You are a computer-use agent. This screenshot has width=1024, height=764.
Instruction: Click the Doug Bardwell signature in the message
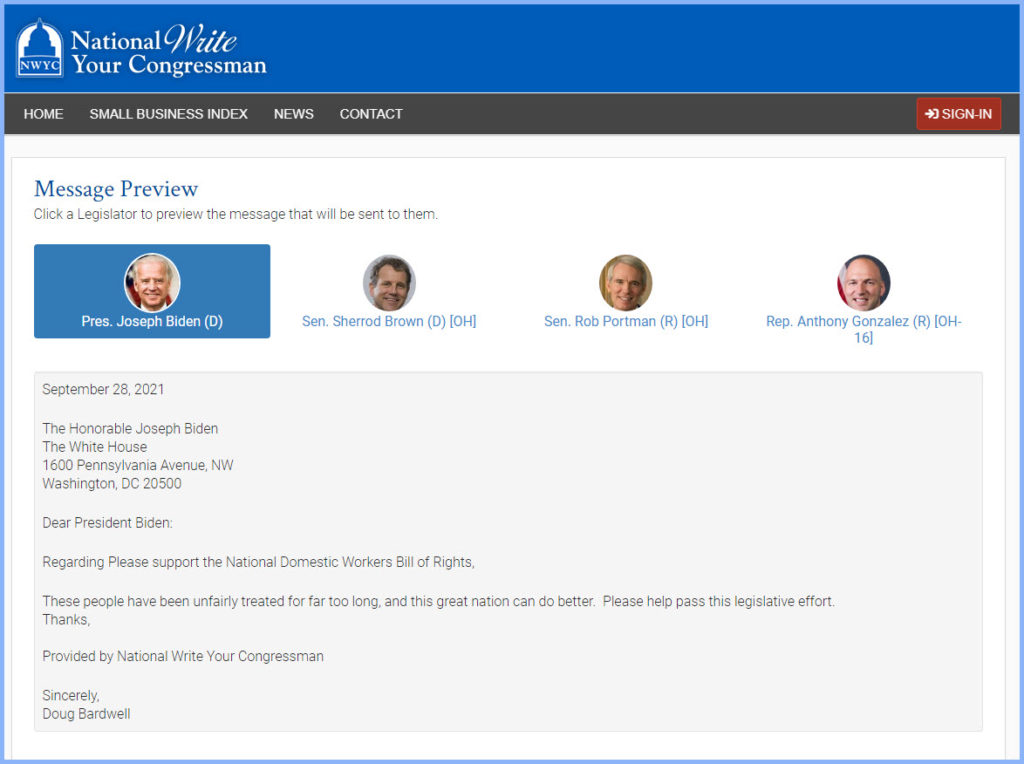click(86, 714)
